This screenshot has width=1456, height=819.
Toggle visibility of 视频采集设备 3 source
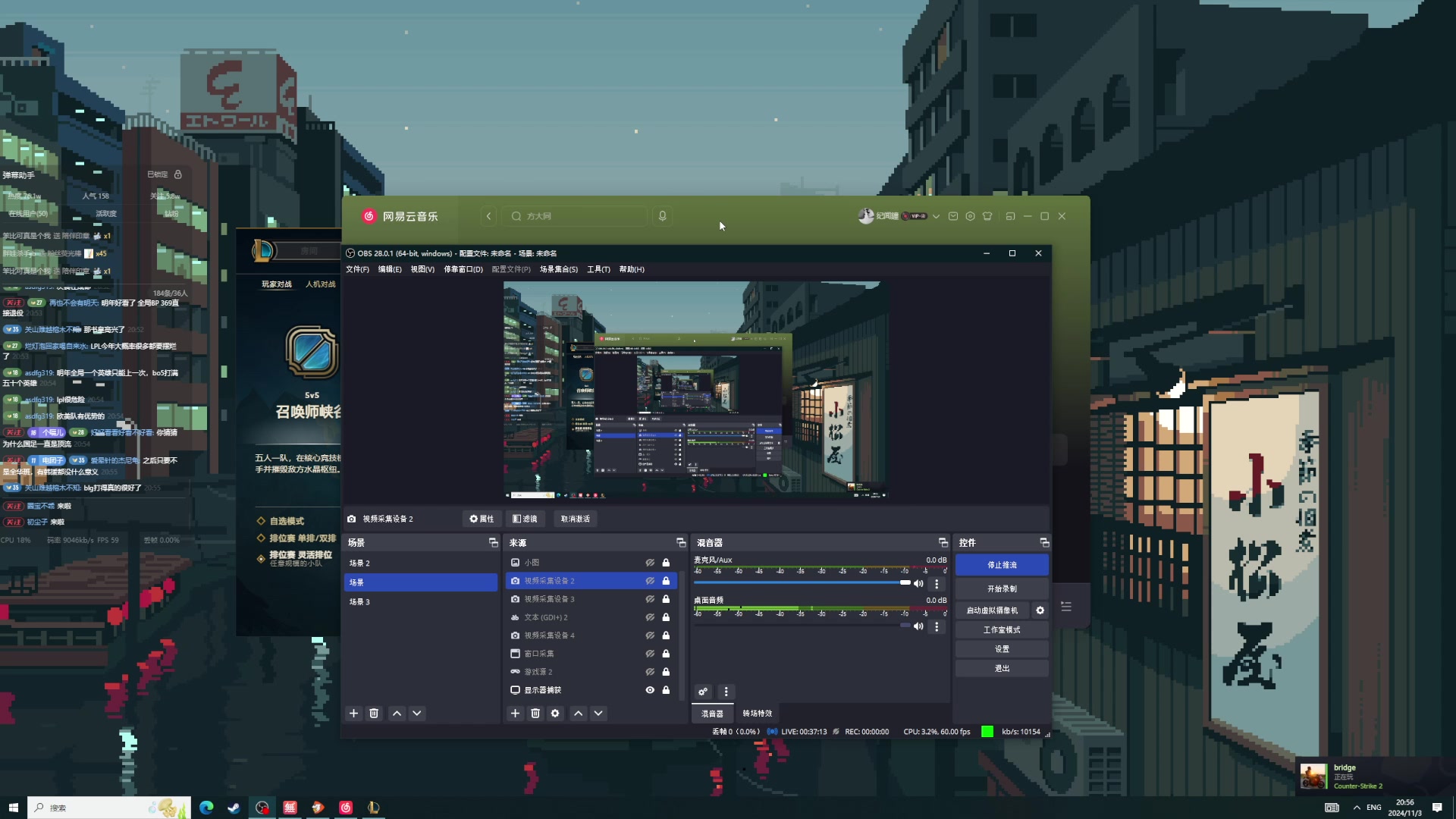(650, 599)
